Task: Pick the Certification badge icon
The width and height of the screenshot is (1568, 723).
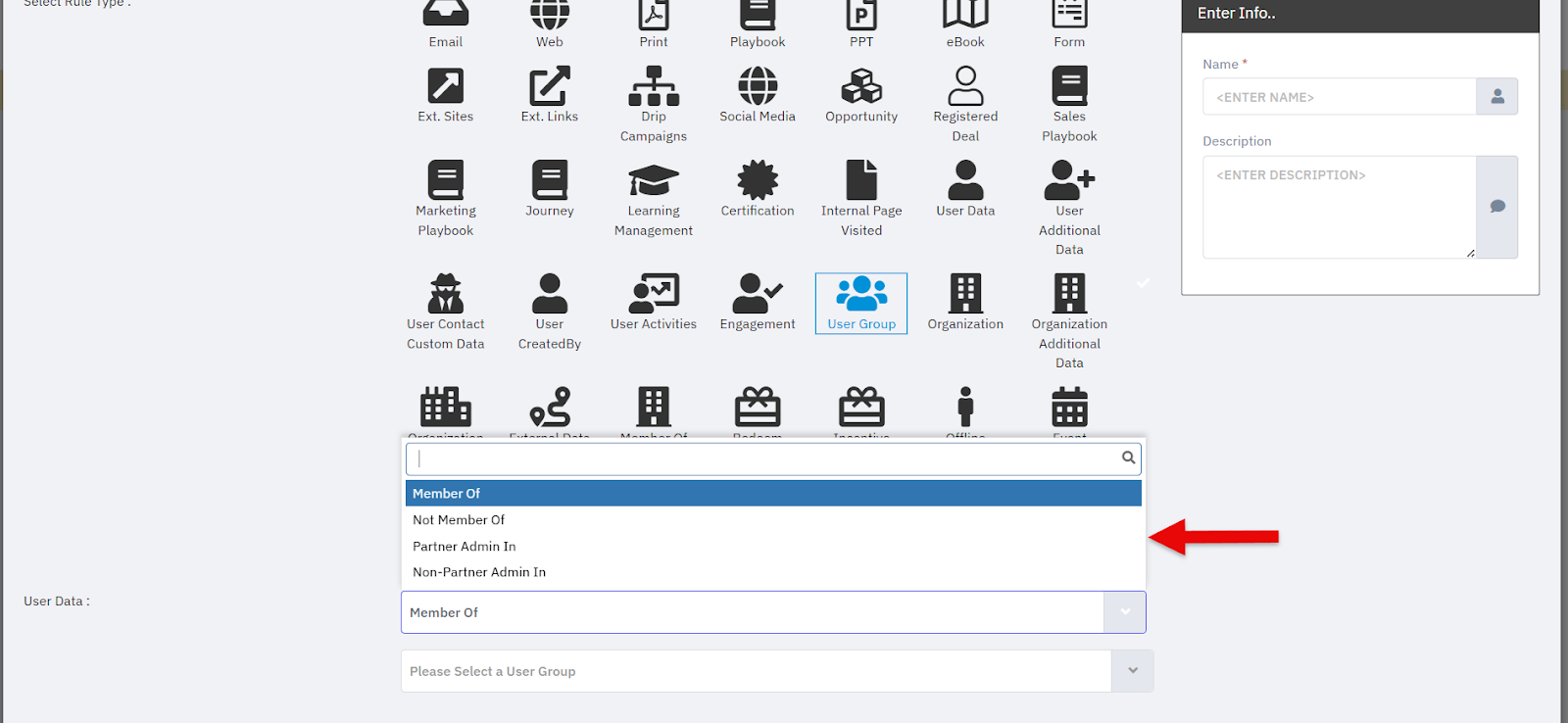Action: tap(758, 181)
